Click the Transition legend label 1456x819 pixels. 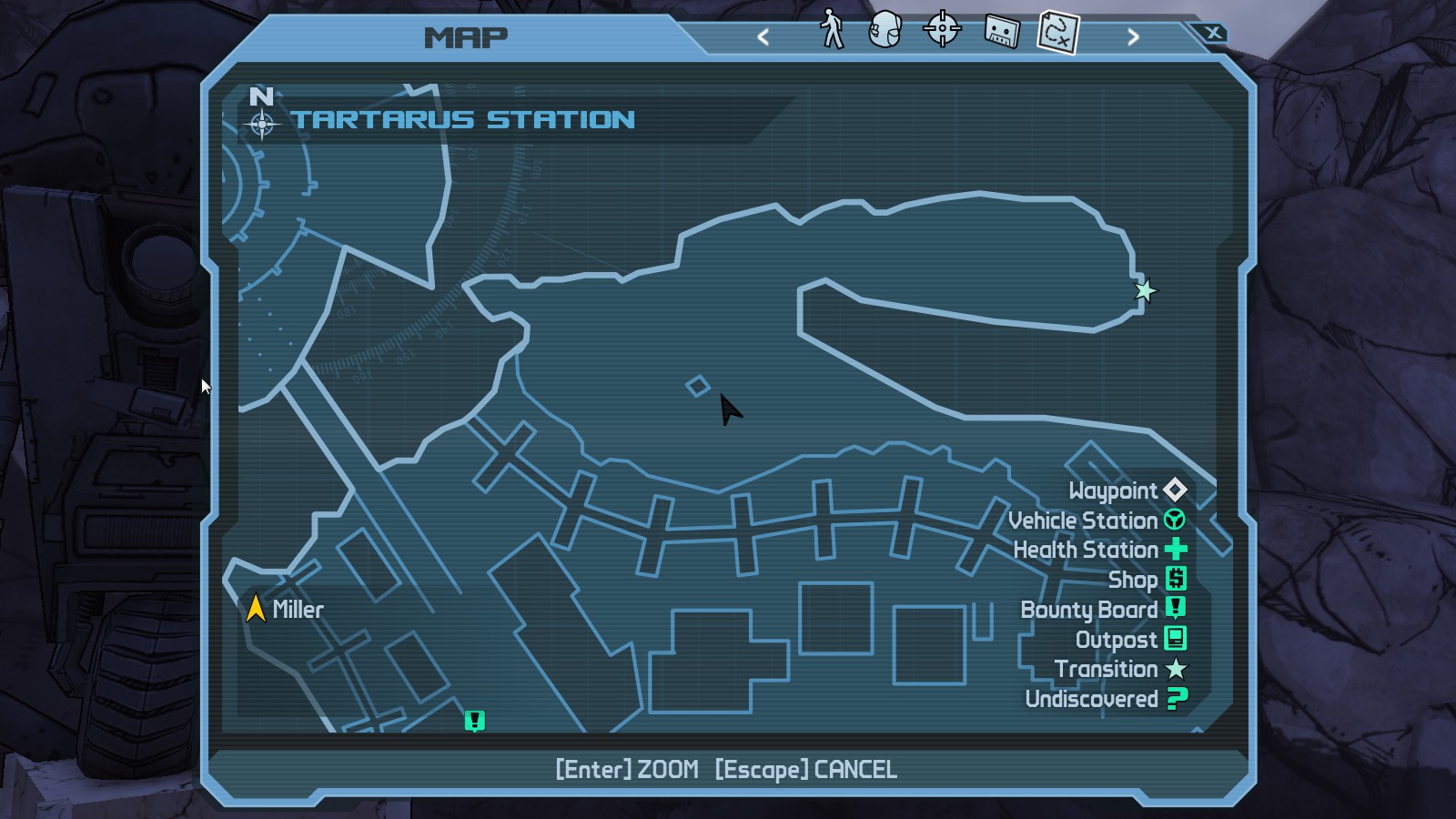[x=1107, y=669]
